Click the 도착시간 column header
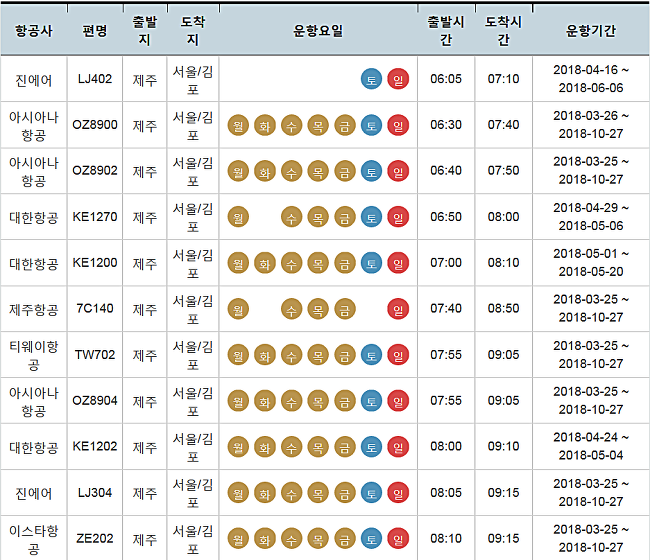Viewport: 650px width, 560px height. click(x=503, y=31)
